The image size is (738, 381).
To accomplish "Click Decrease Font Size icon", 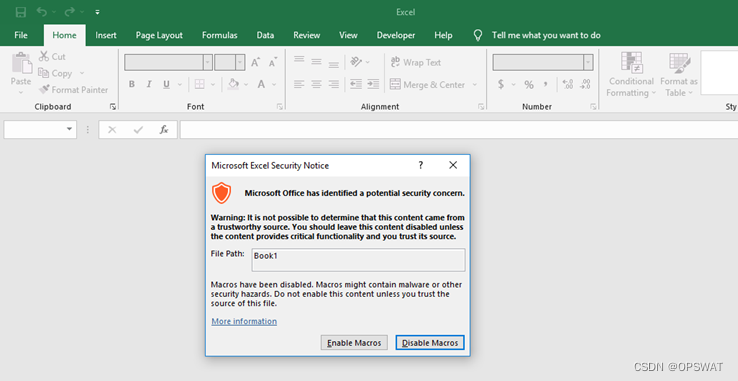I will [x=273, y=62].
